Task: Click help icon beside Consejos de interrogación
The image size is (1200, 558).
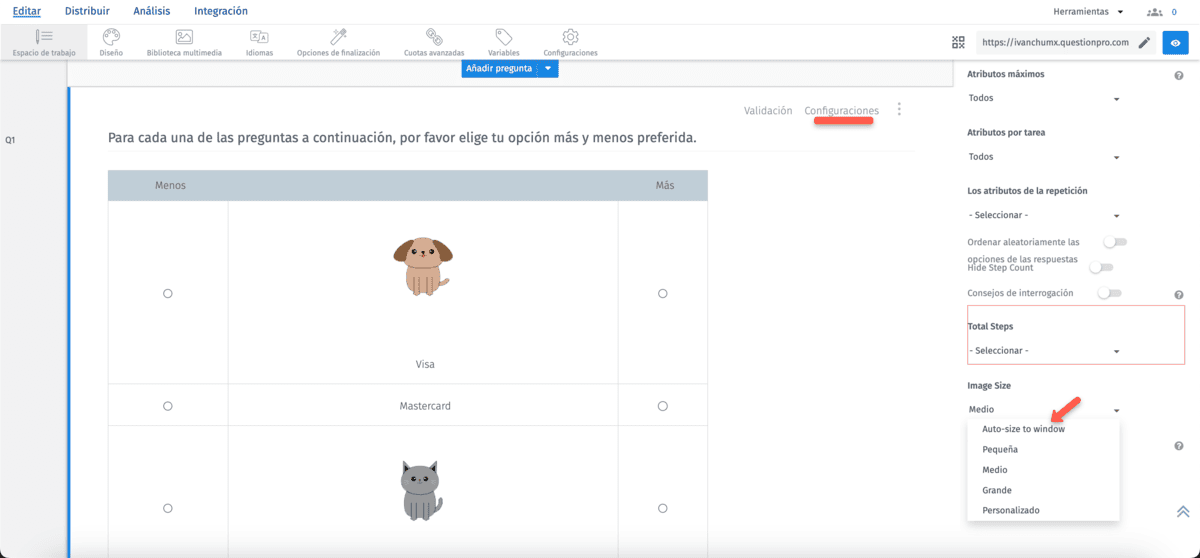Action: (1179, 295)
